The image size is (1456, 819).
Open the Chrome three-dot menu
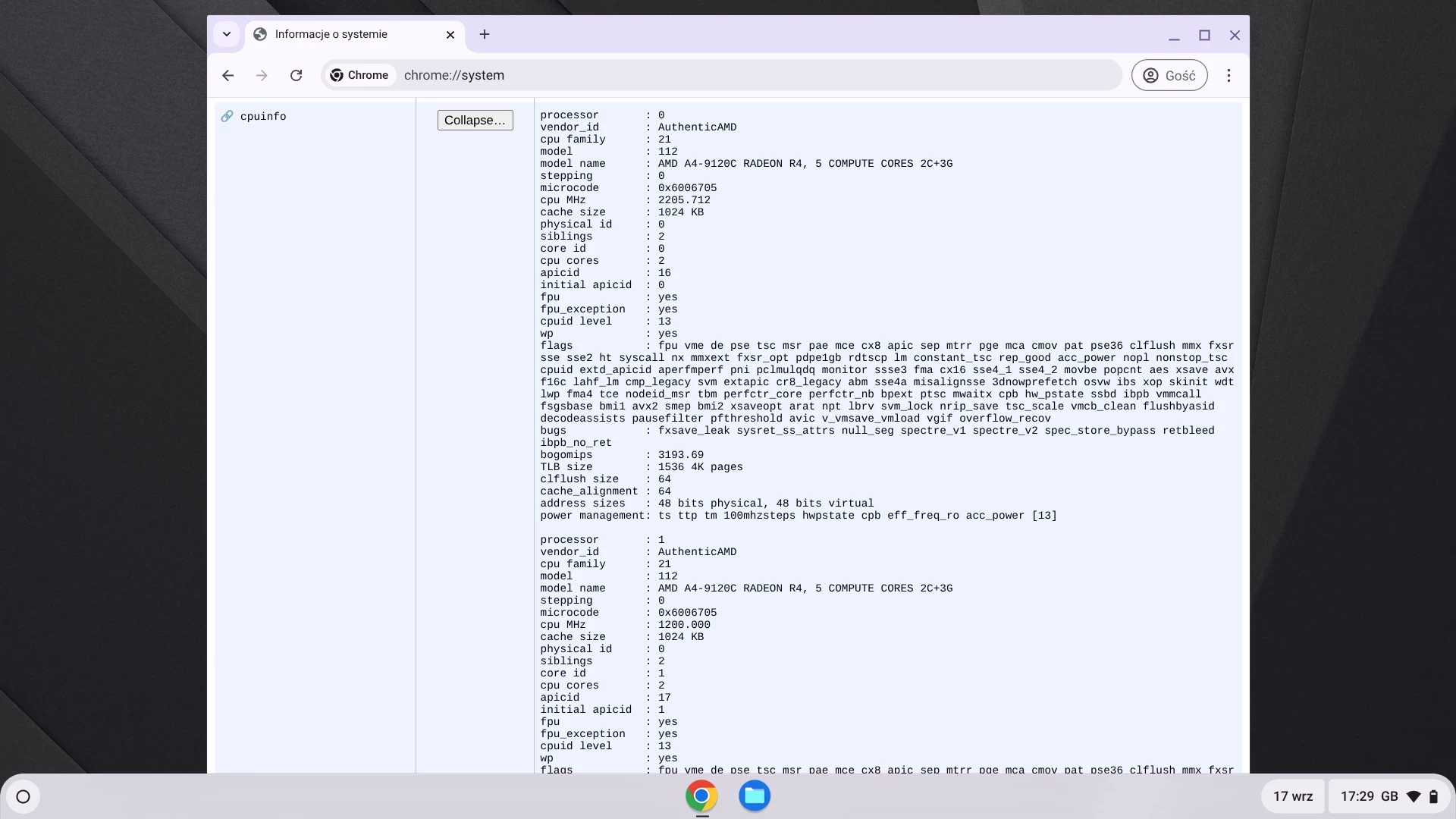click(1228, 75)
